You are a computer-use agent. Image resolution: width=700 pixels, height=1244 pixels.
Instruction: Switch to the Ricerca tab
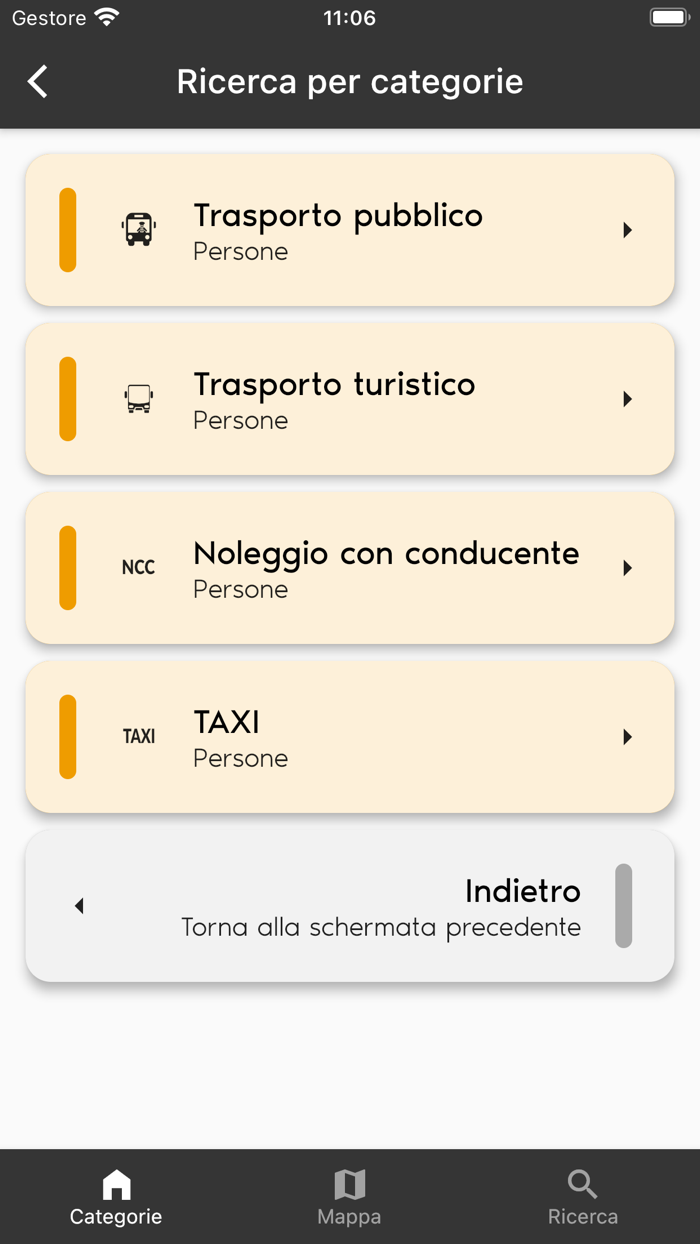(x=583, y=1196)
